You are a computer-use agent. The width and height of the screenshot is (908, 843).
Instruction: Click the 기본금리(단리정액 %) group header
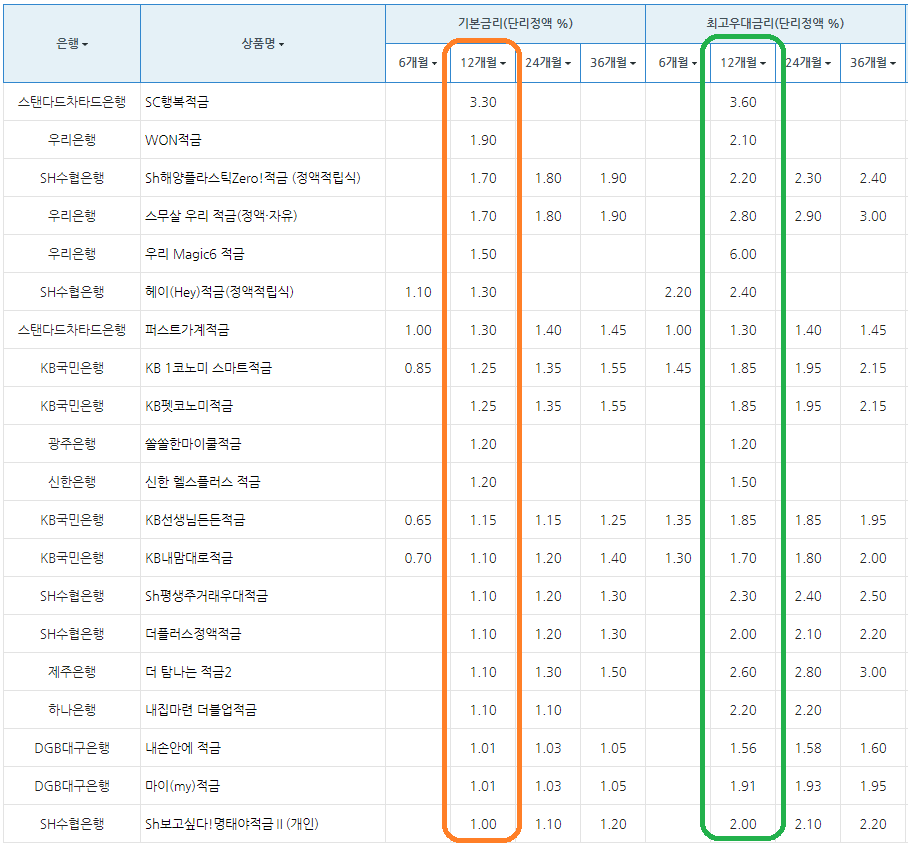pyautogui.click(x=515, y=24)
